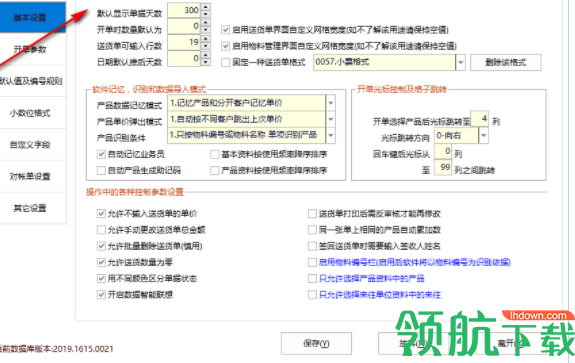Viewport: 575px width, 363px height.
Task: Select the 自定义字段 tab
Action: [x=32, y=144]
